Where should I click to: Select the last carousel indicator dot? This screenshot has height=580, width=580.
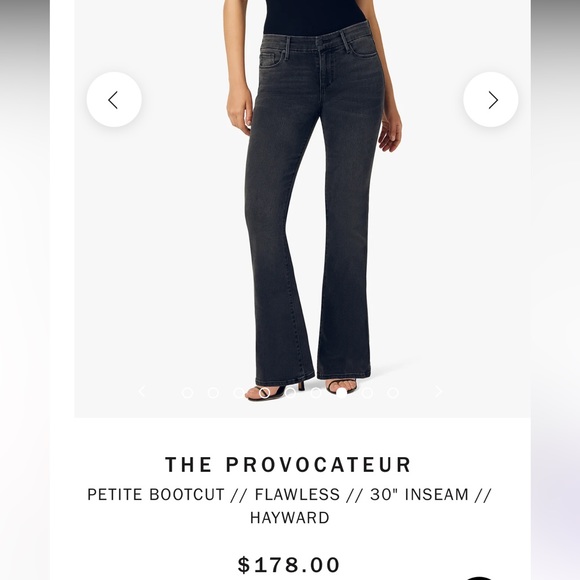tap(393, 393)
